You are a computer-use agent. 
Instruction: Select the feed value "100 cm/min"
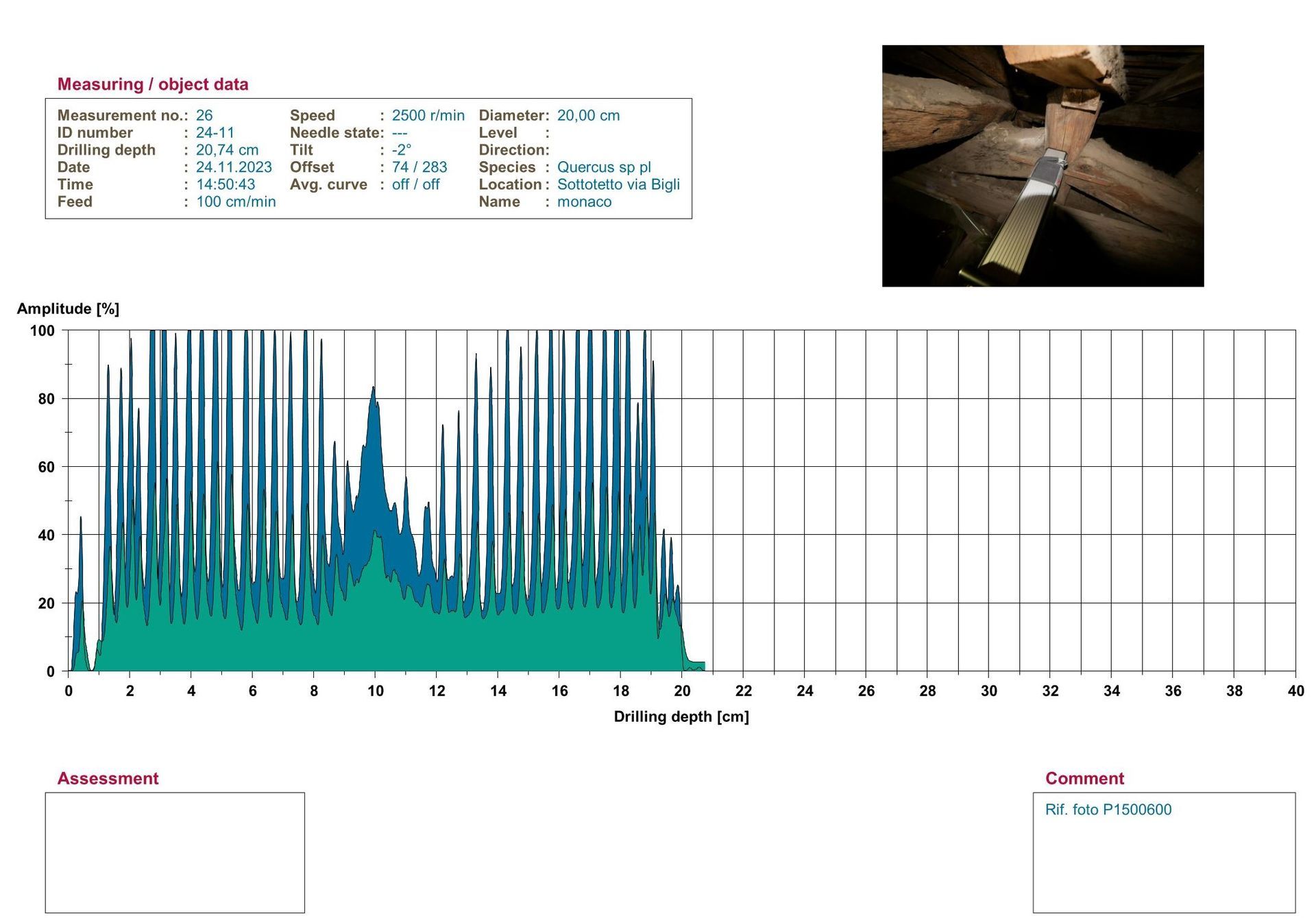point(236,202)
